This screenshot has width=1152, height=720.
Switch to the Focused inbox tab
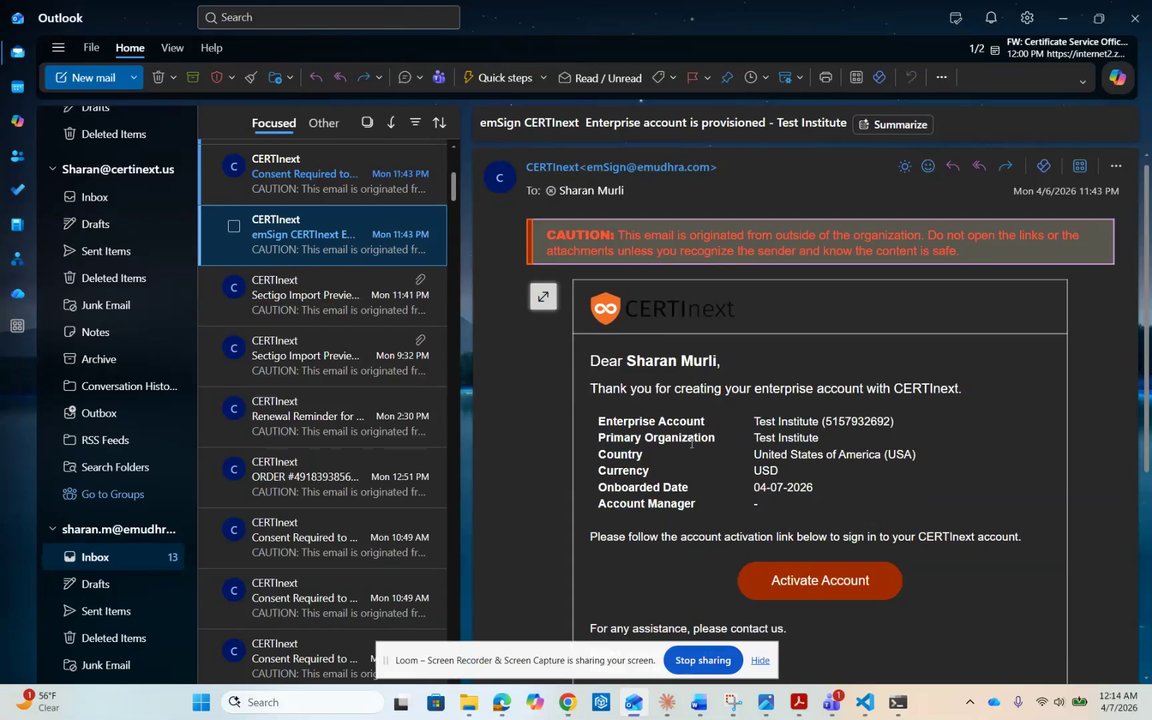coord(273,123)
